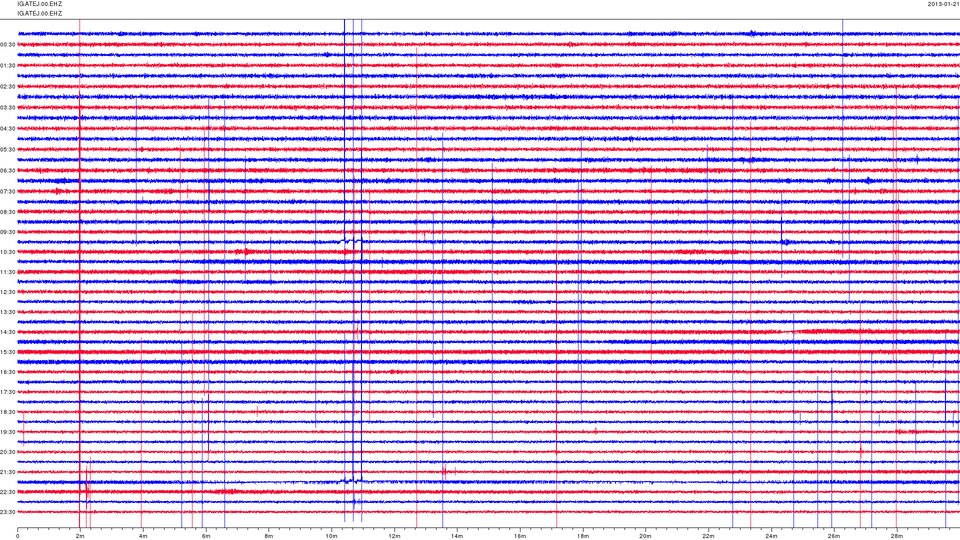Screen dimensions: 960x540
Task: Select the 19:30 row label
Action: [x=7, y=432]
